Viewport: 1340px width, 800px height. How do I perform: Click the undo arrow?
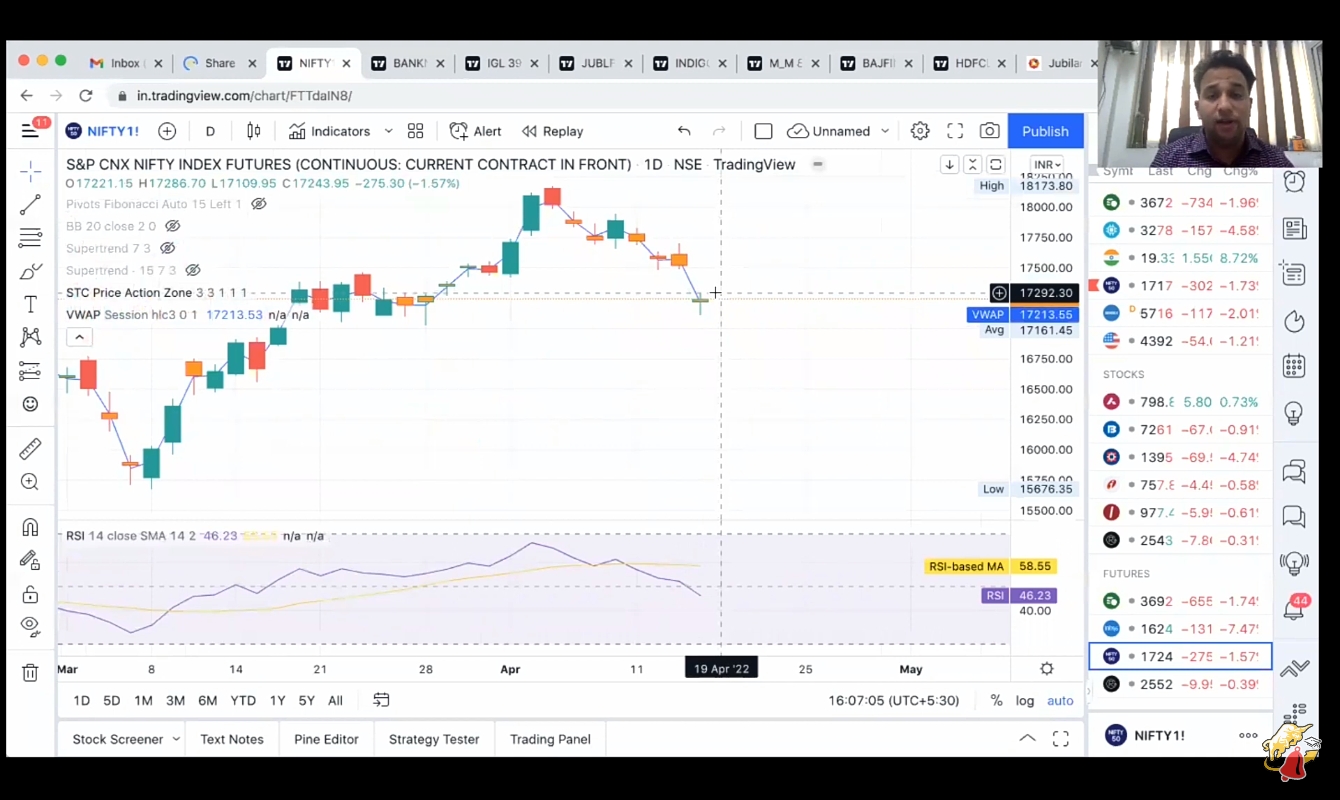684,131
